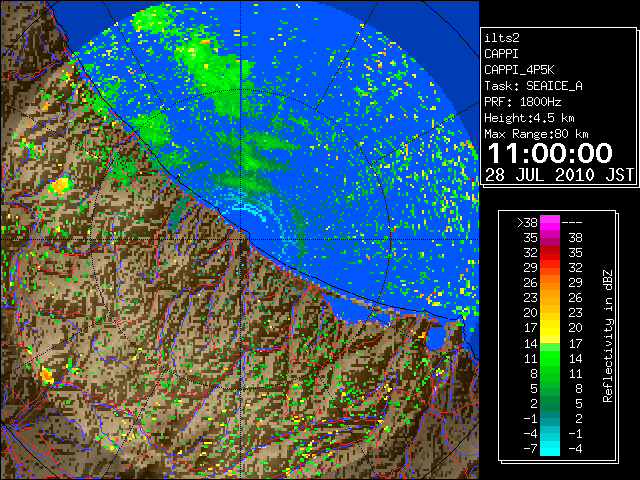Click the 'ilts2' radar site label
640x480 pixels.
(502, 38)
